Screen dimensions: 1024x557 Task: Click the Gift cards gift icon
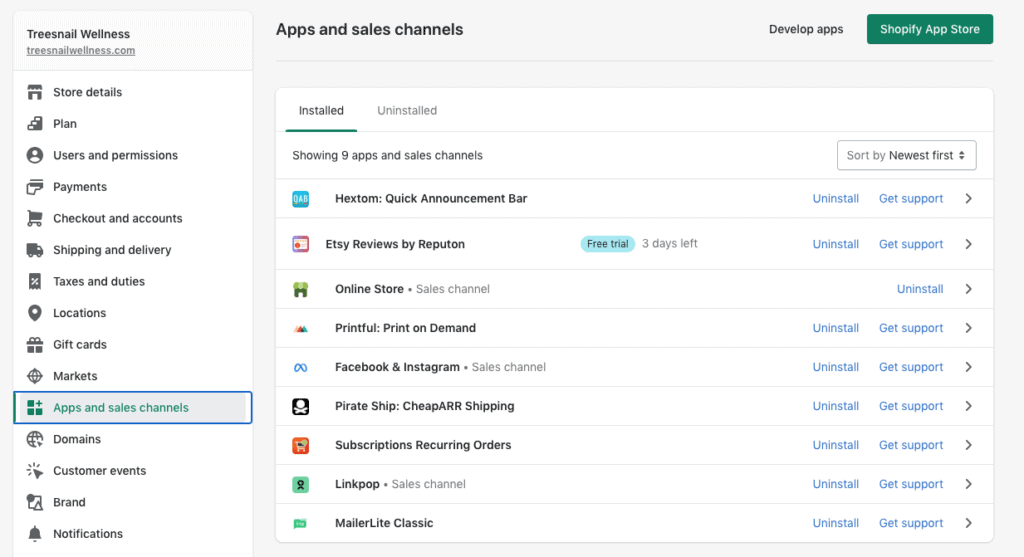click(35, 344)
